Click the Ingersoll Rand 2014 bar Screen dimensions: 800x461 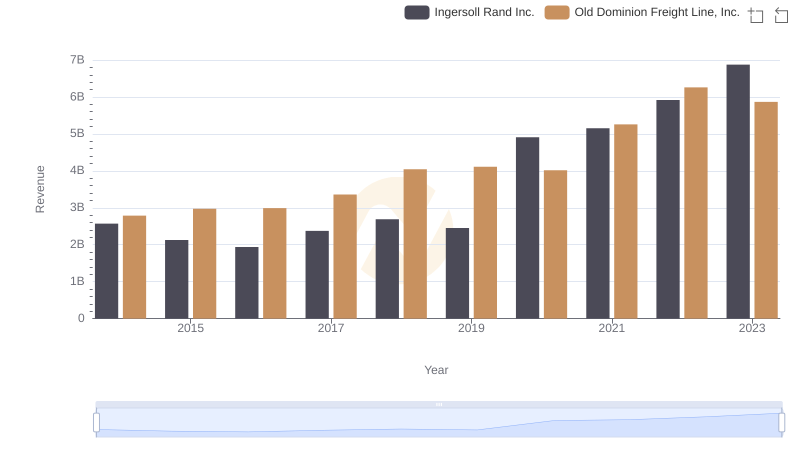107,271
